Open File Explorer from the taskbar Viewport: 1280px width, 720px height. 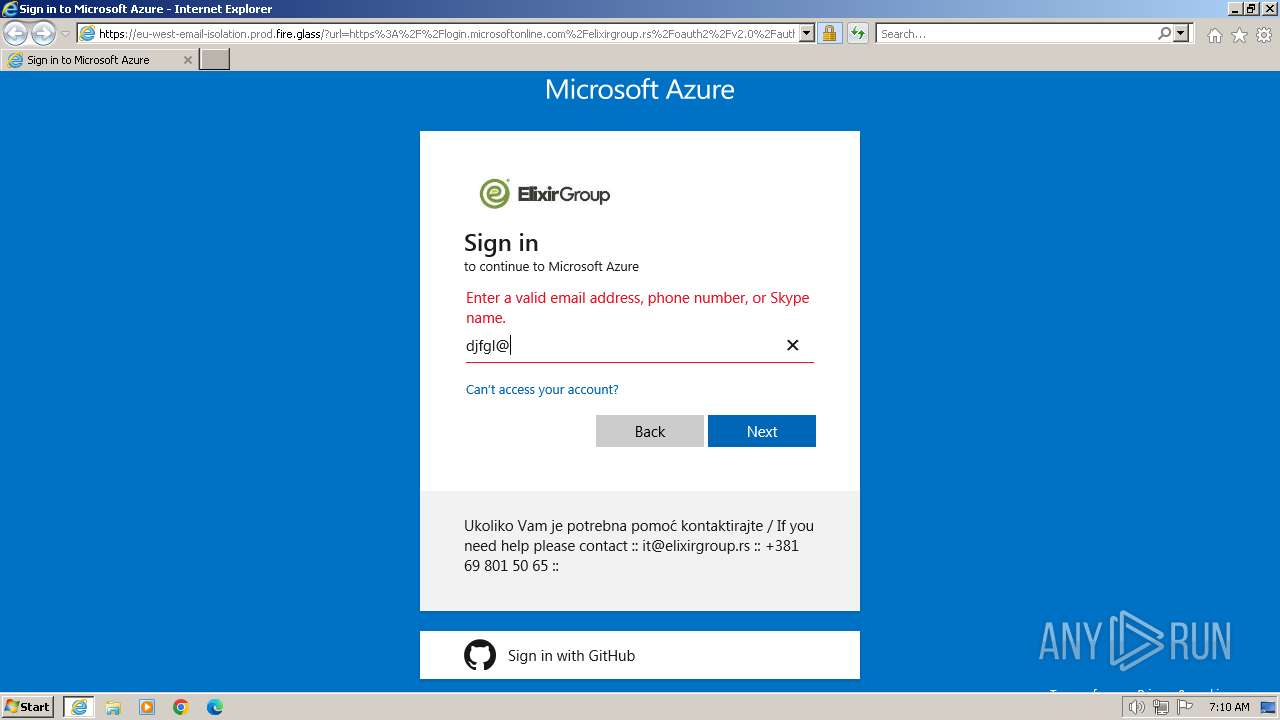click(x=113, y=707)
